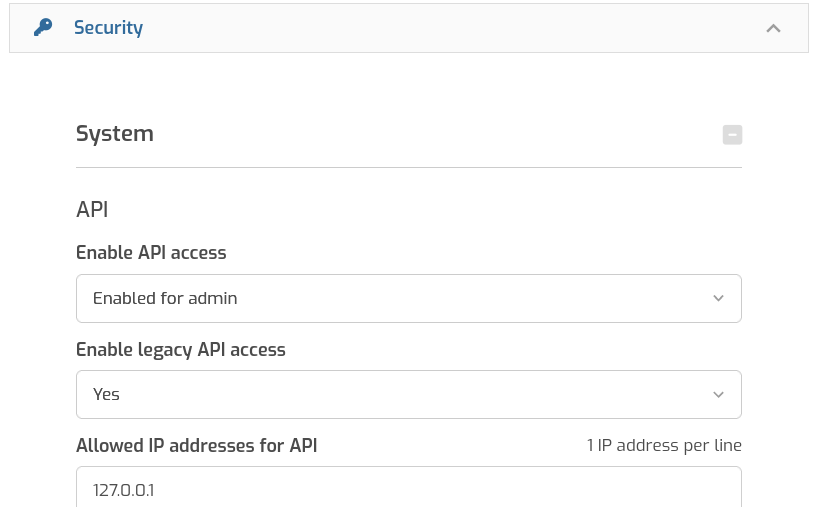Open the Enable legacy API access dropdown
The image size is (819, 507).
click(x=408, y=394)
